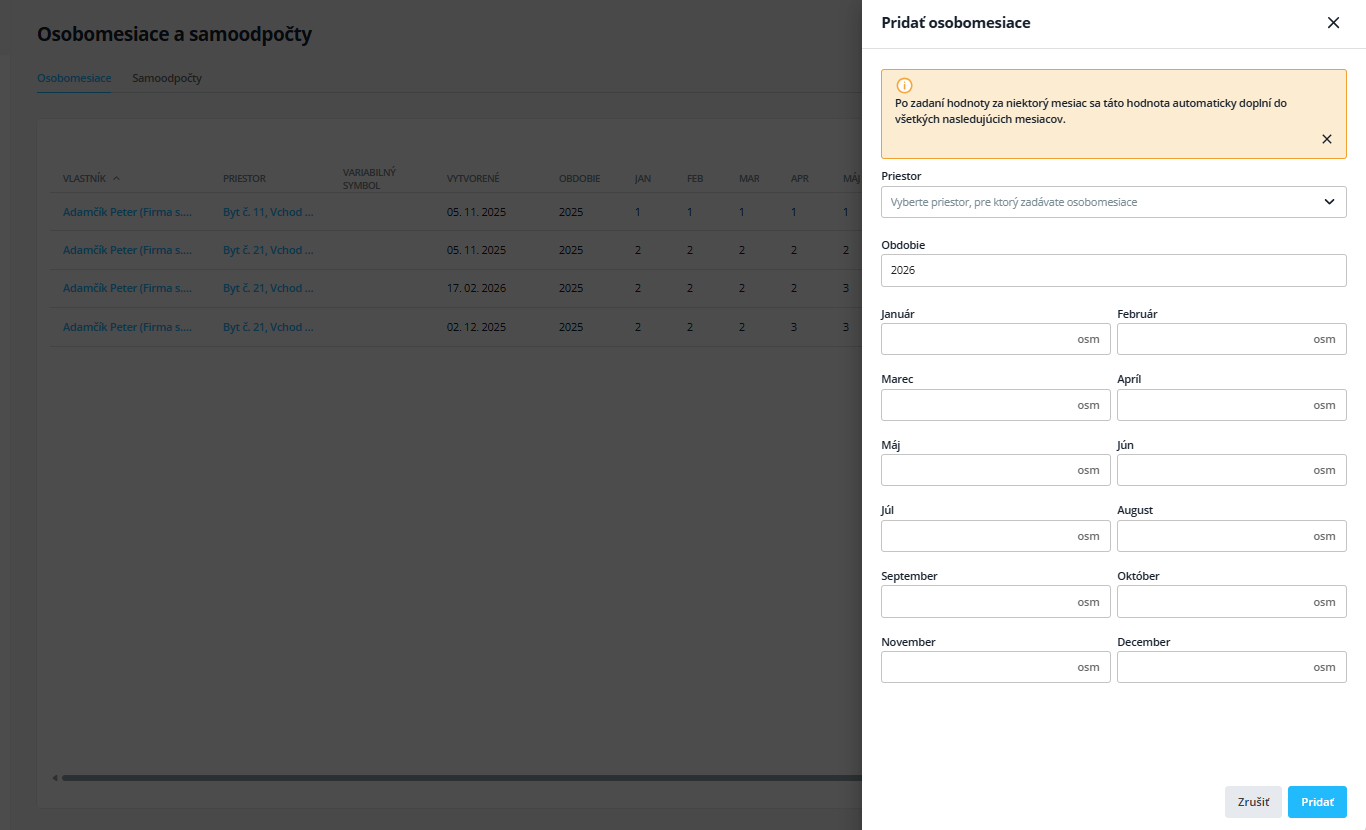Close the Pridať osobomesiace panel
1366x830 pixels.
point(1333,23)
